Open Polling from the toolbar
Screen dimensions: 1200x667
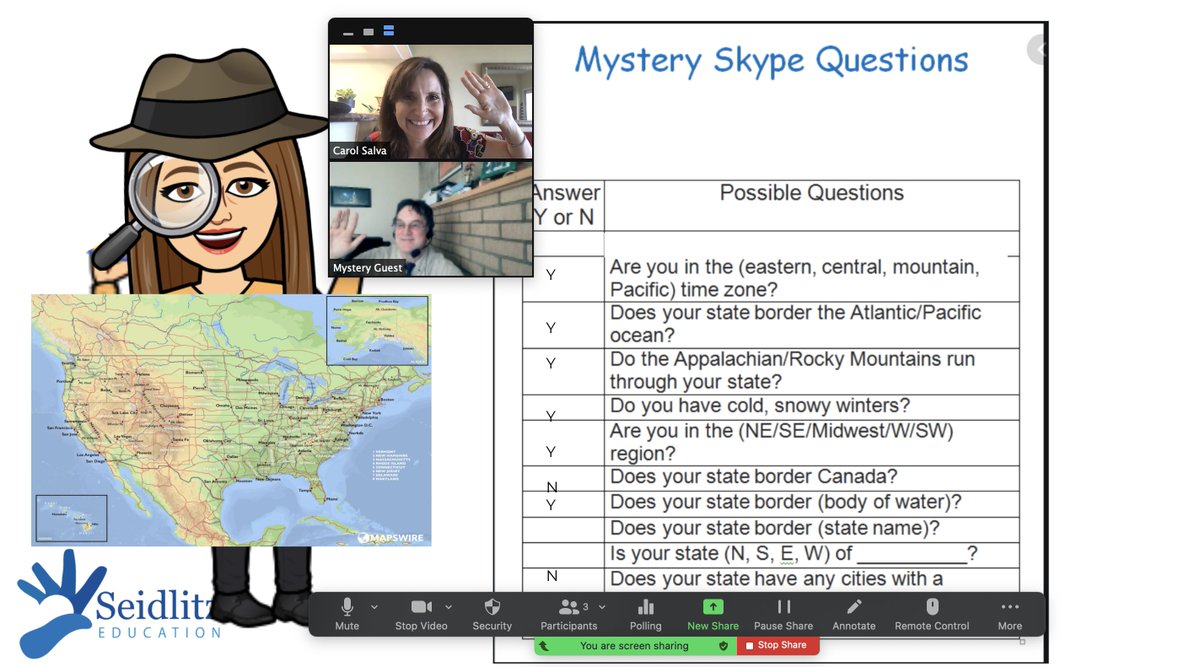pyautogui.click(x=646, y=613)
